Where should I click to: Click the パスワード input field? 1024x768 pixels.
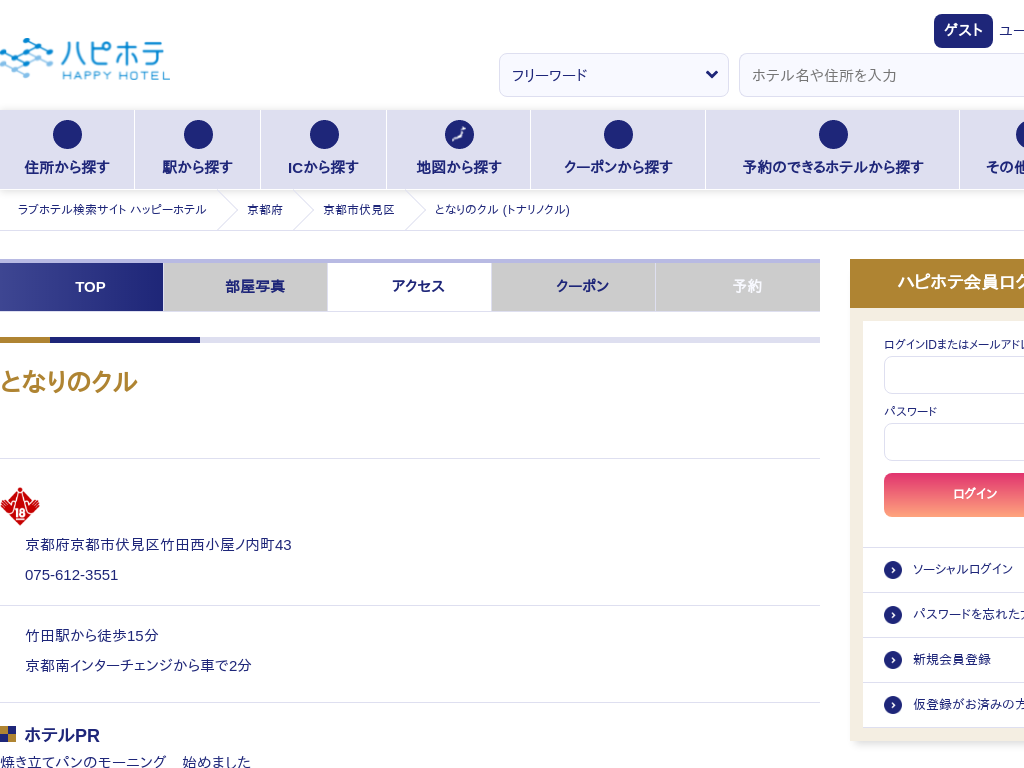pos(954,442)
